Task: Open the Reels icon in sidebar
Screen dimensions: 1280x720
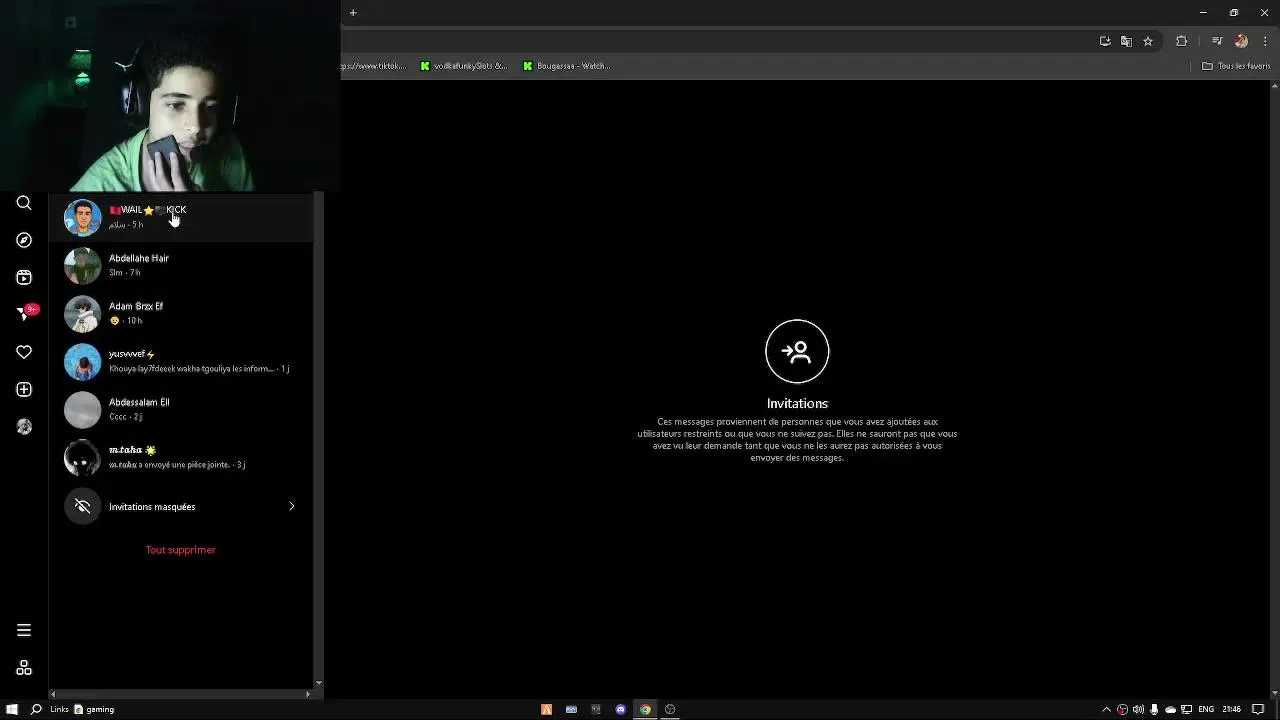Action: click(24, 277)
